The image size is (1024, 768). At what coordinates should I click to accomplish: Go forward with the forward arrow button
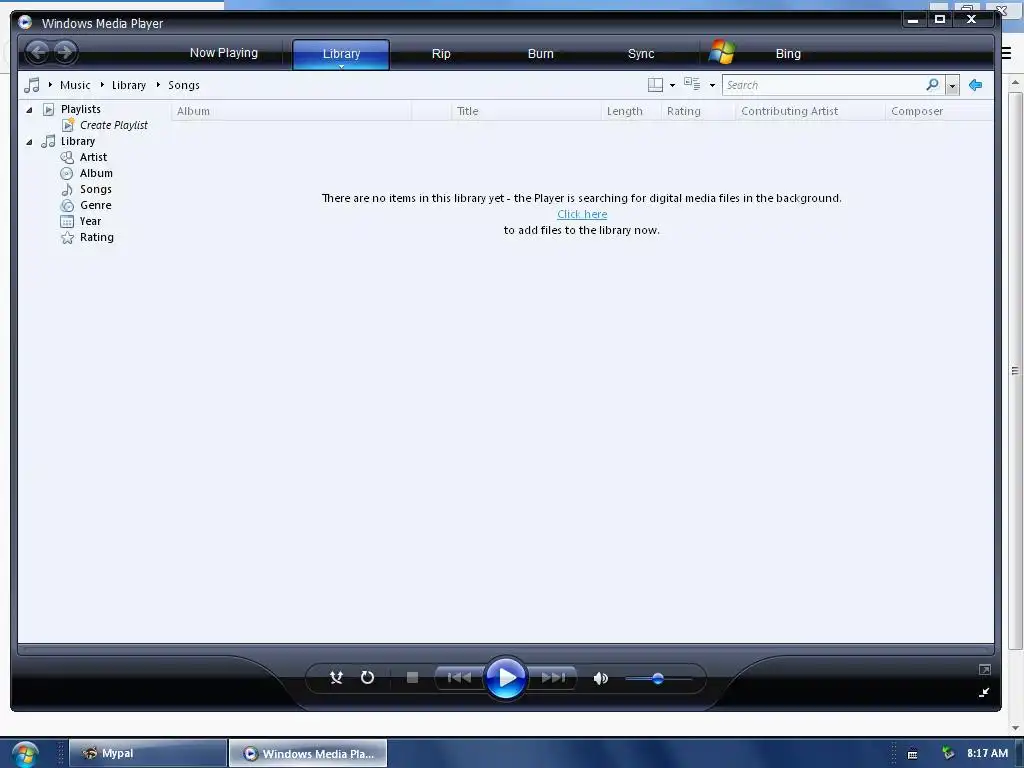[x=65, y=52]
